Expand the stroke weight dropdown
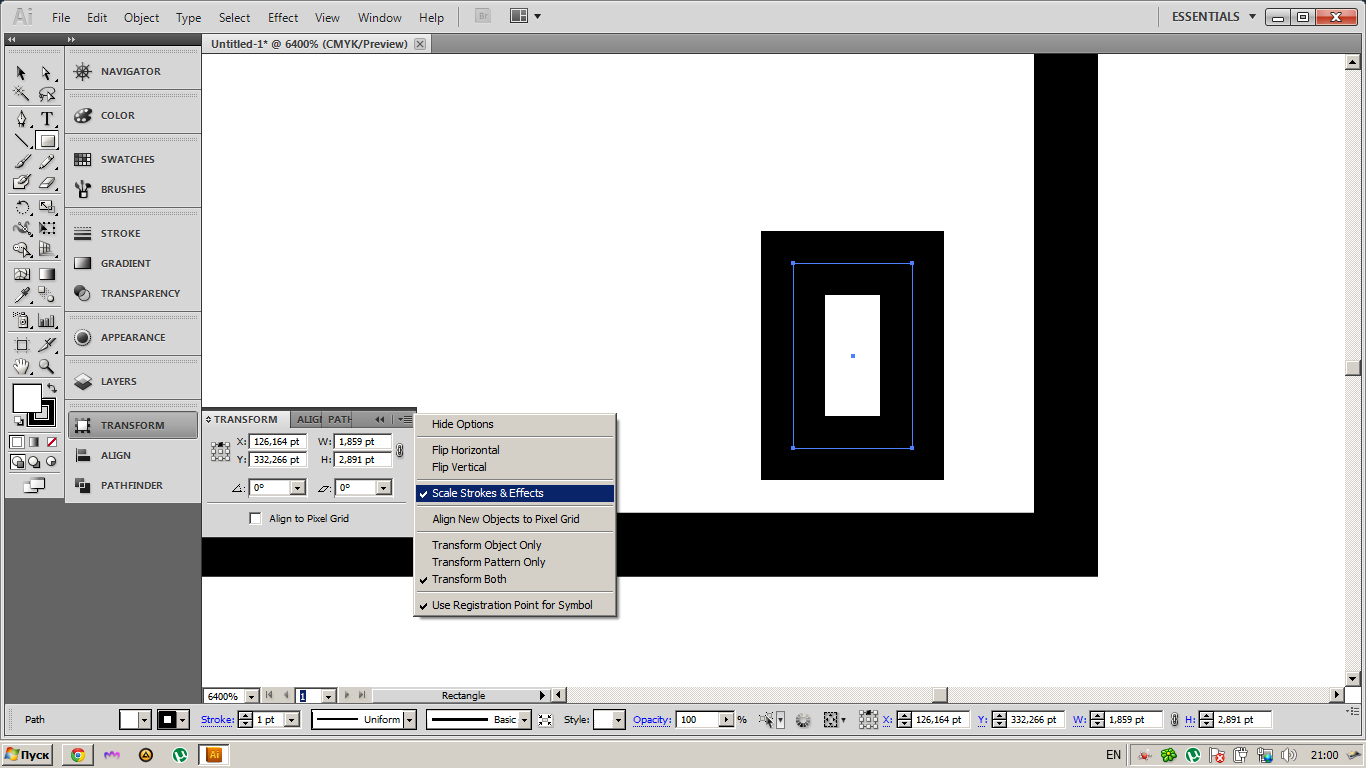 [x=292, y=720]
